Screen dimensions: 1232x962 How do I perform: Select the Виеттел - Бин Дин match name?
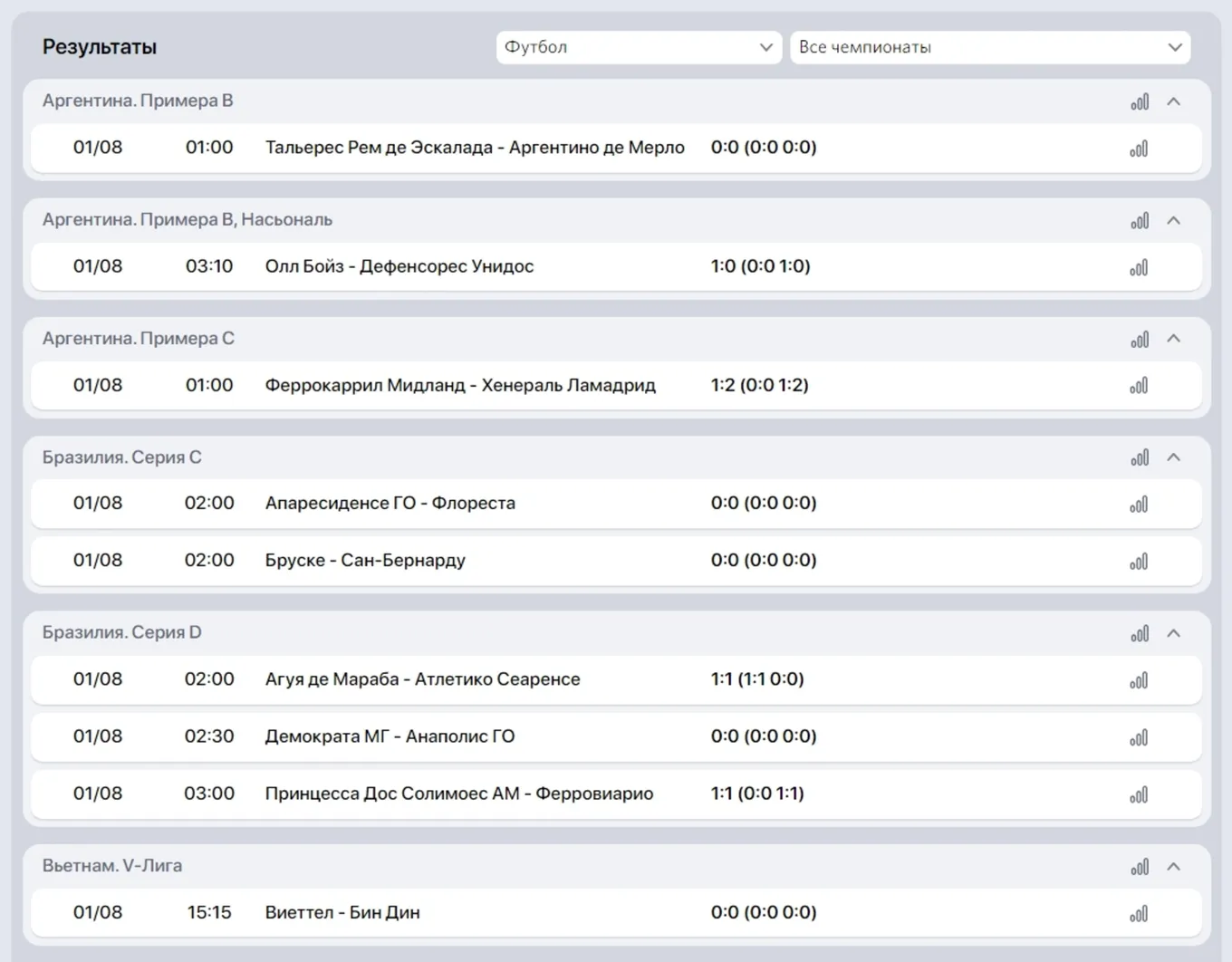click(342, 912)
